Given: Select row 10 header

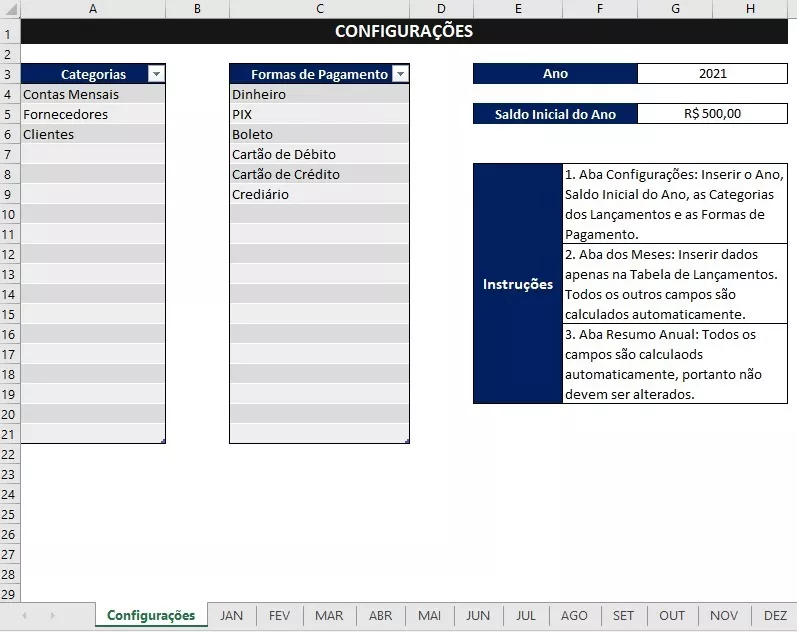Looking at the screenshot, I should [x=9, y=214].
